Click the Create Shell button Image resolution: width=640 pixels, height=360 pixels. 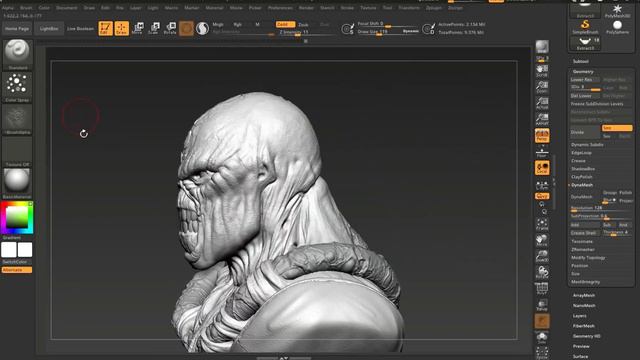pos(585,233)
